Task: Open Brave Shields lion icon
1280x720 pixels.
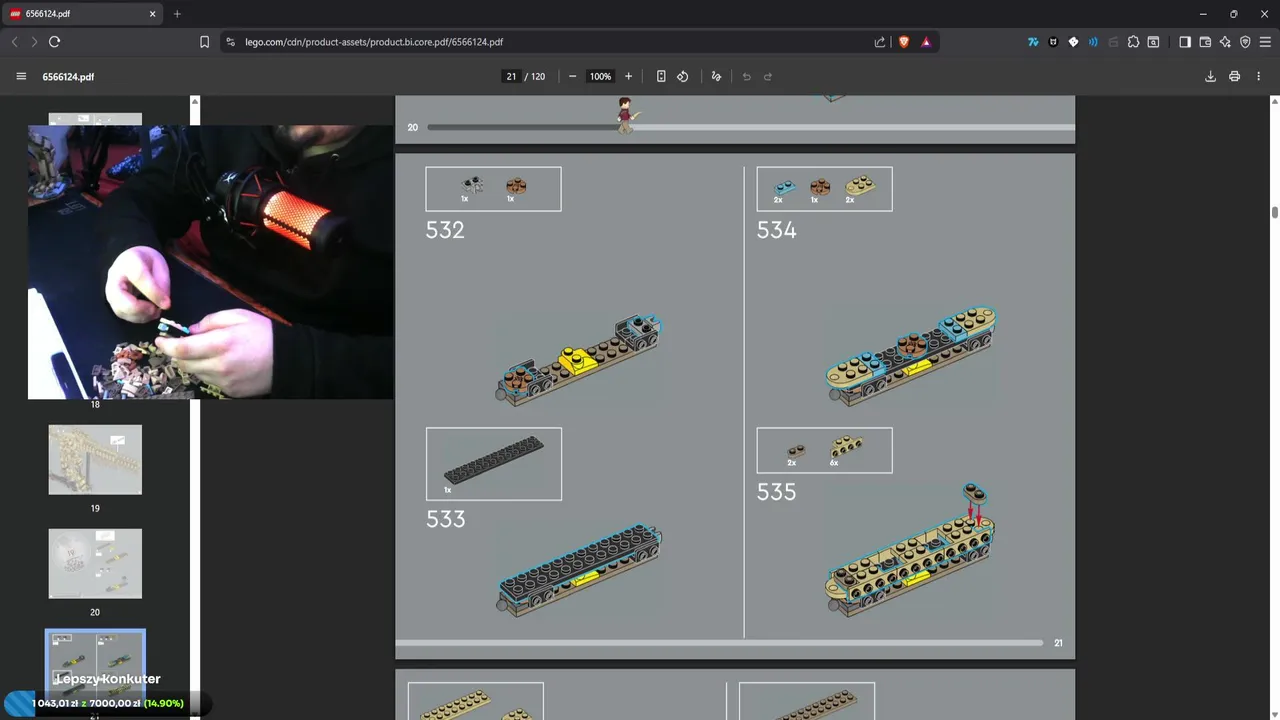Action: tap(904, 42)
